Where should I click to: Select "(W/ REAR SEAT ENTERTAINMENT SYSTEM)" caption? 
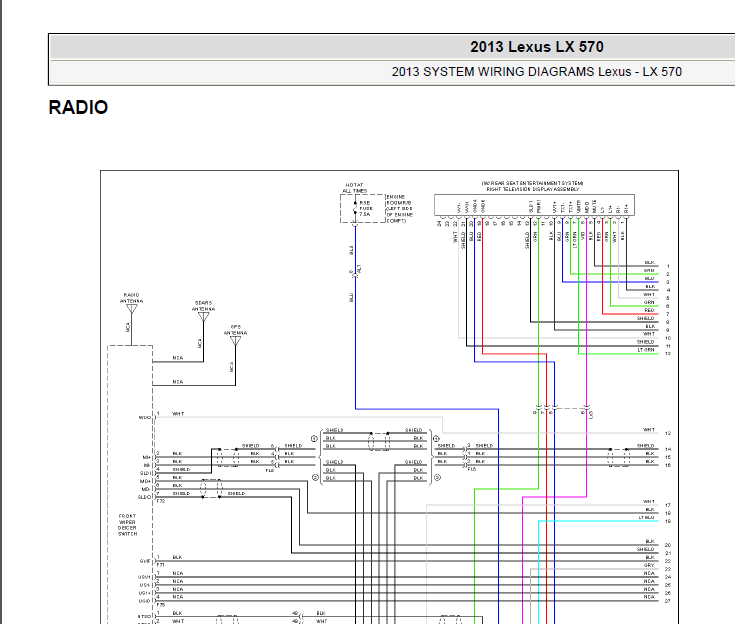coord(532,183)
